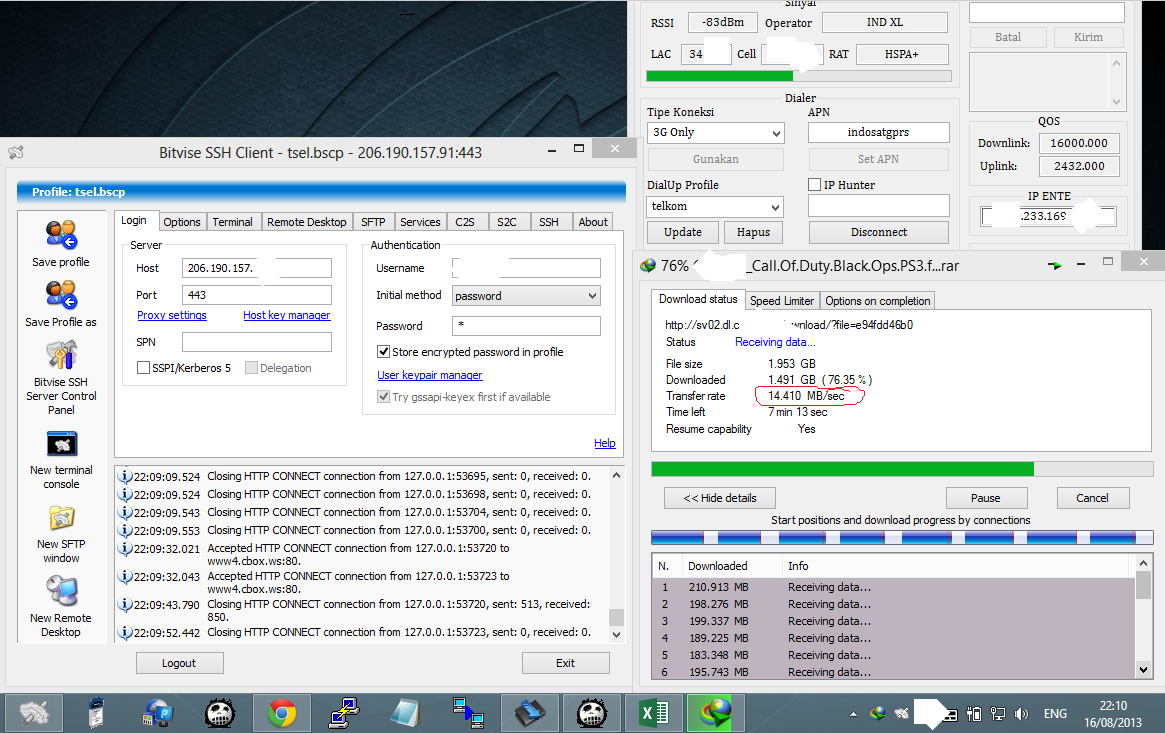Switch to the Services tab
This screenshot has width=1165, height=733.
pos(420,222)
